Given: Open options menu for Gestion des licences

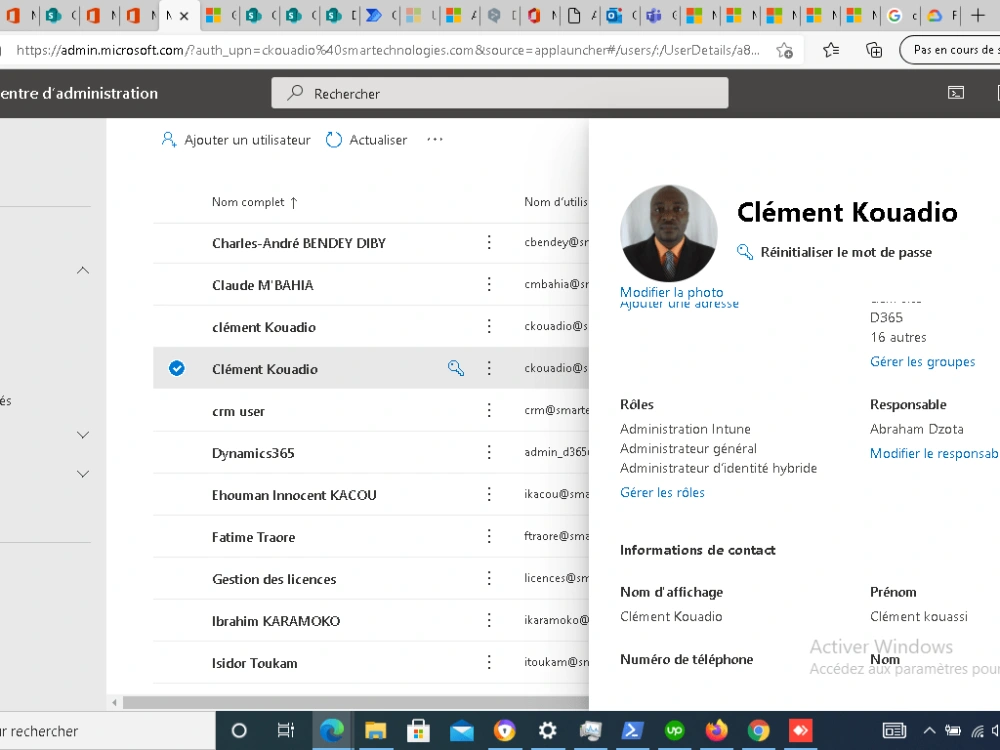Looking at the screenshot, I should coord(489,578).
